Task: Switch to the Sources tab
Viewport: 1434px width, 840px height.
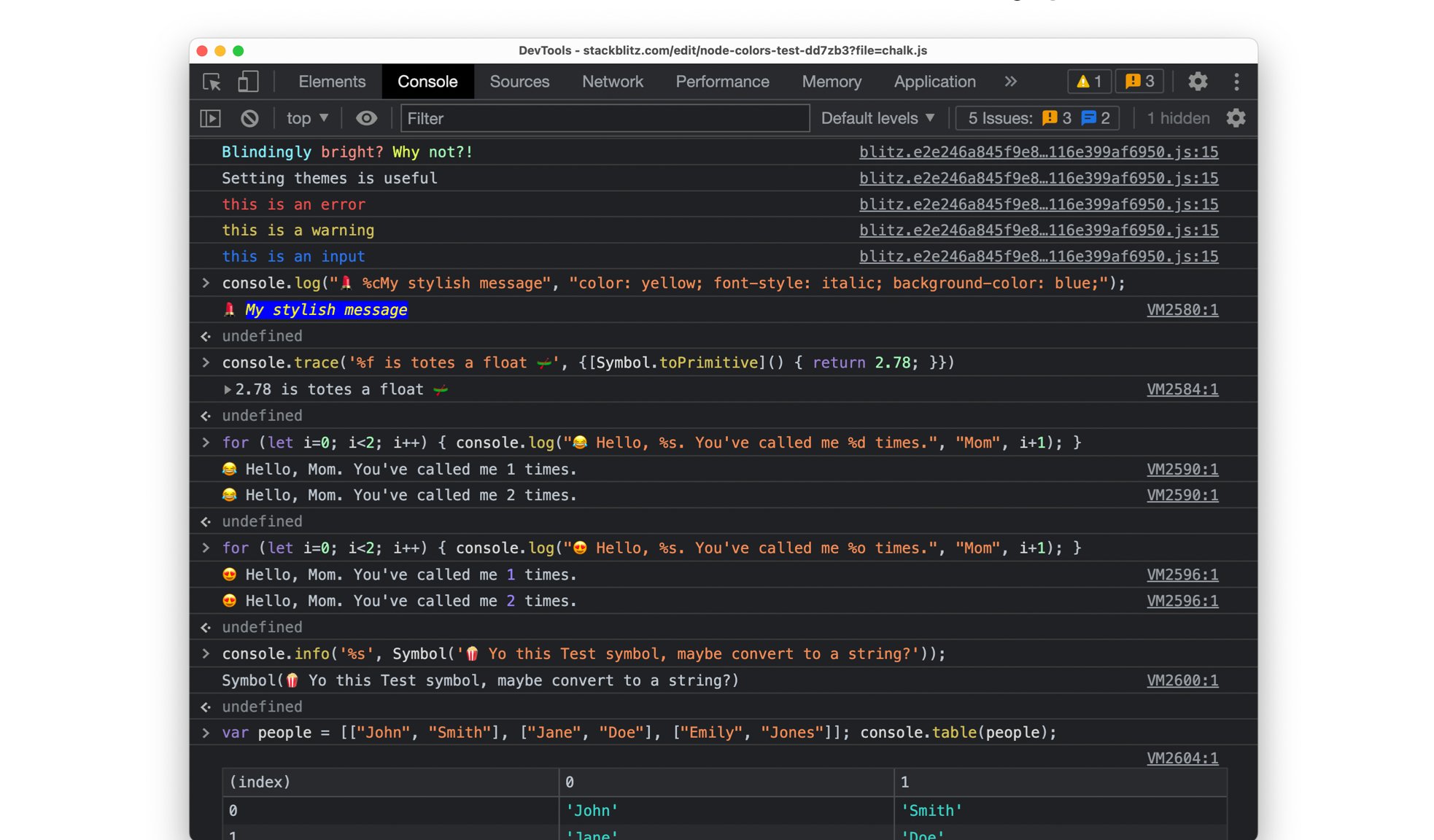Action: (519, 82)
